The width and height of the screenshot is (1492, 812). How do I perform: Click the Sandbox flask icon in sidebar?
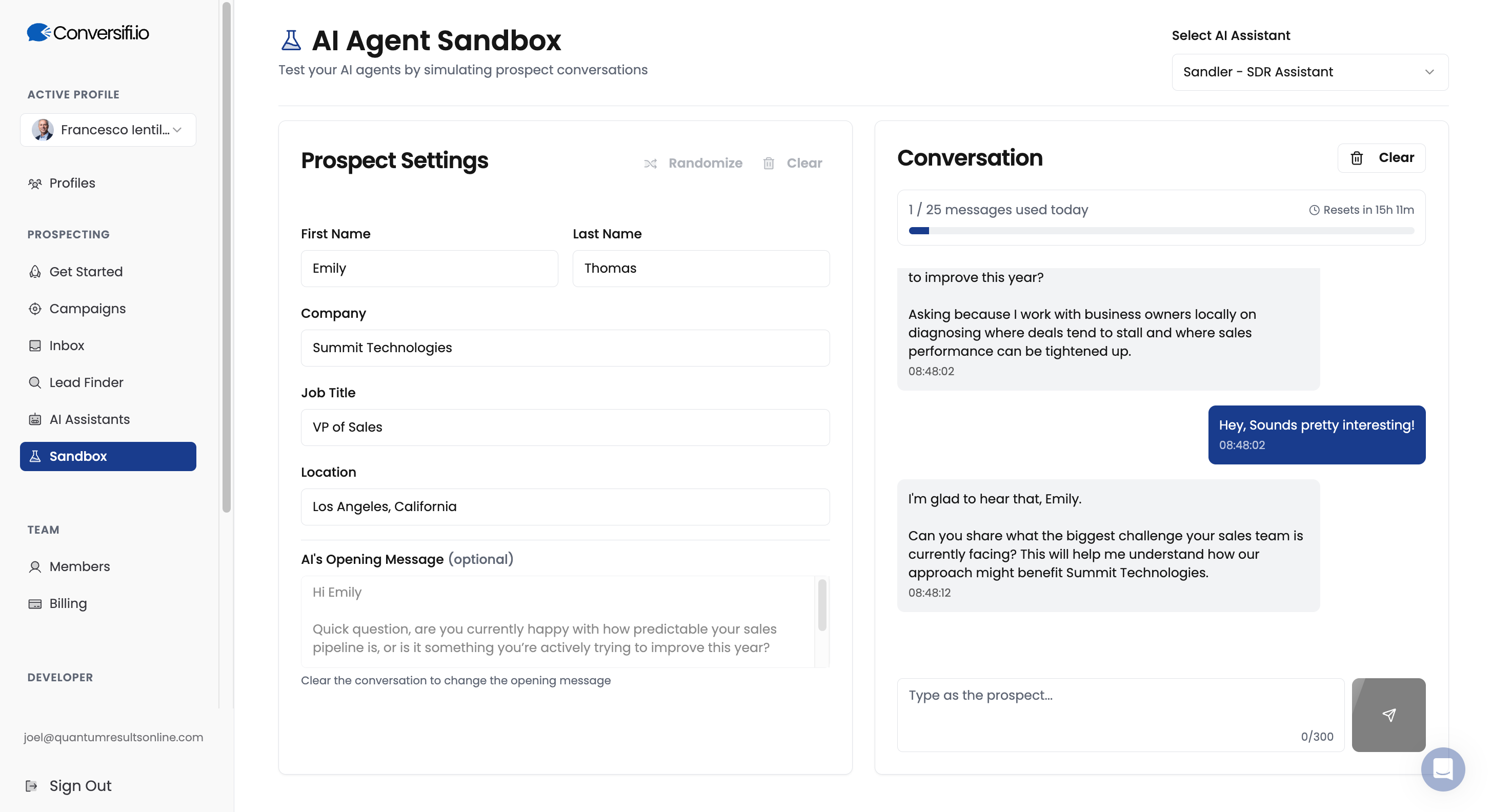35,456
